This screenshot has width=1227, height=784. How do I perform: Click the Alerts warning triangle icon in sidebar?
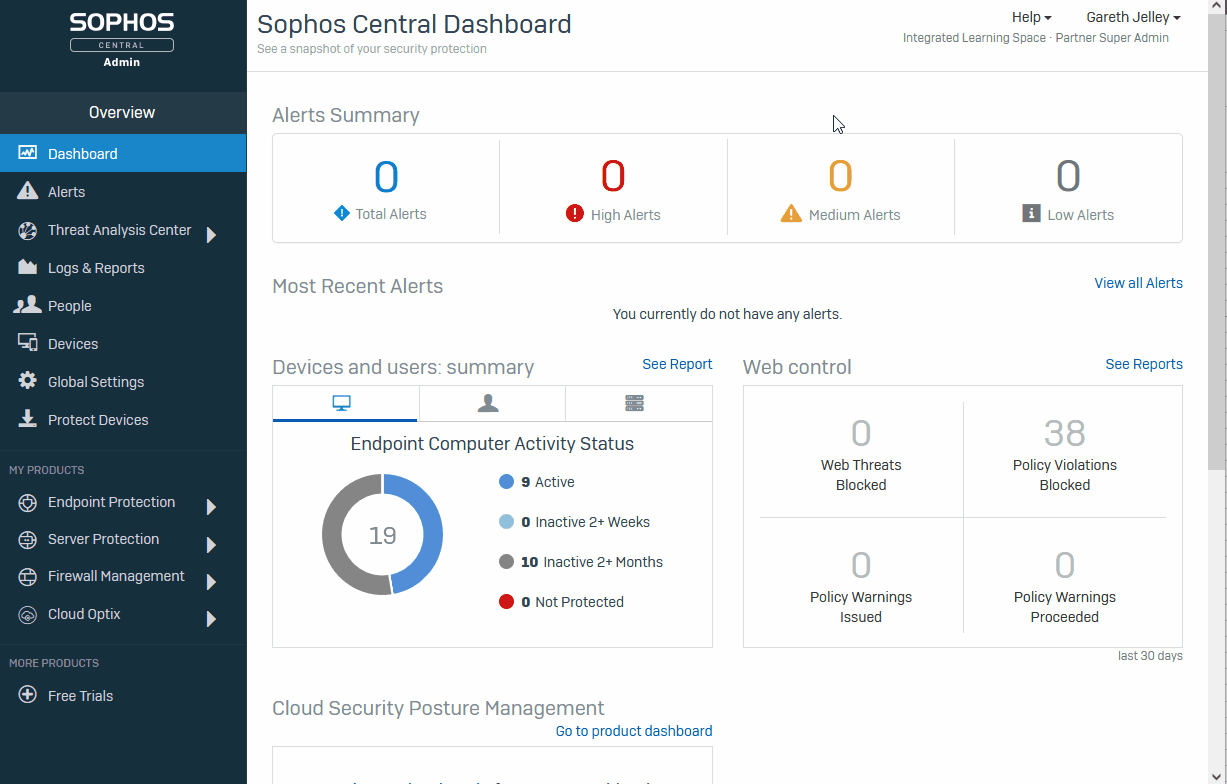(x=28, y=191)
